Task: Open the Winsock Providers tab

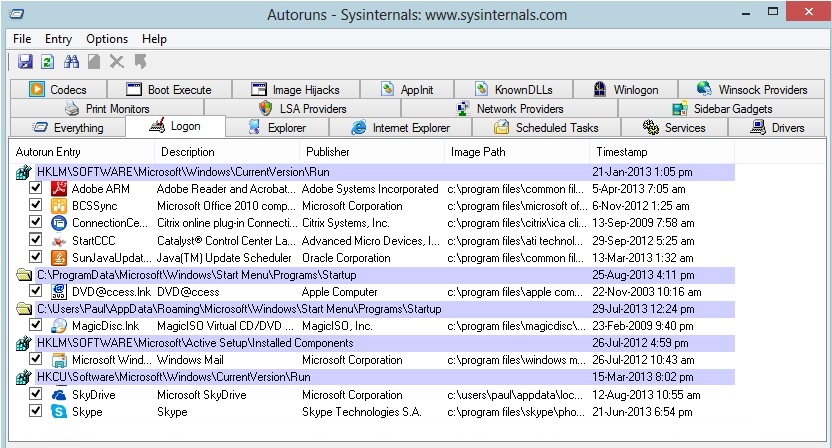Action: [x=752, y=90]
